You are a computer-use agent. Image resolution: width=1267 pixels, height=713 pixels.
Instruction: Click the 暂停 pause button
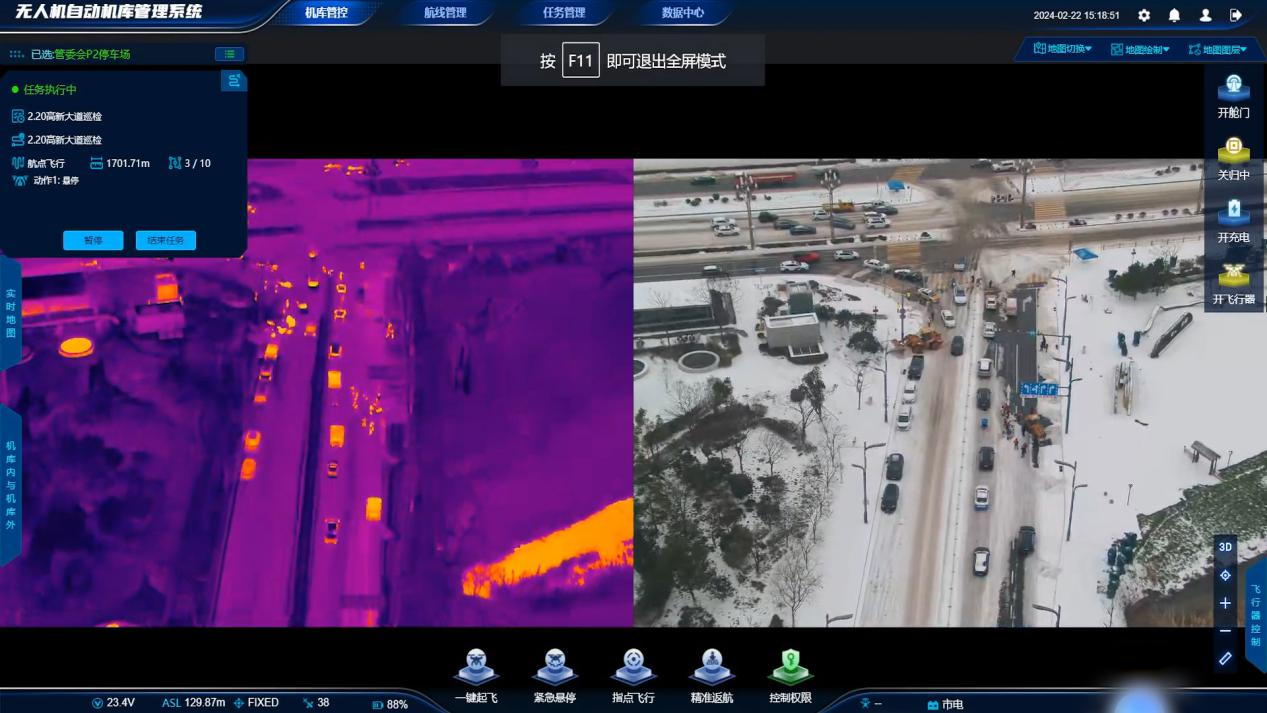click(x=93, y=240)
